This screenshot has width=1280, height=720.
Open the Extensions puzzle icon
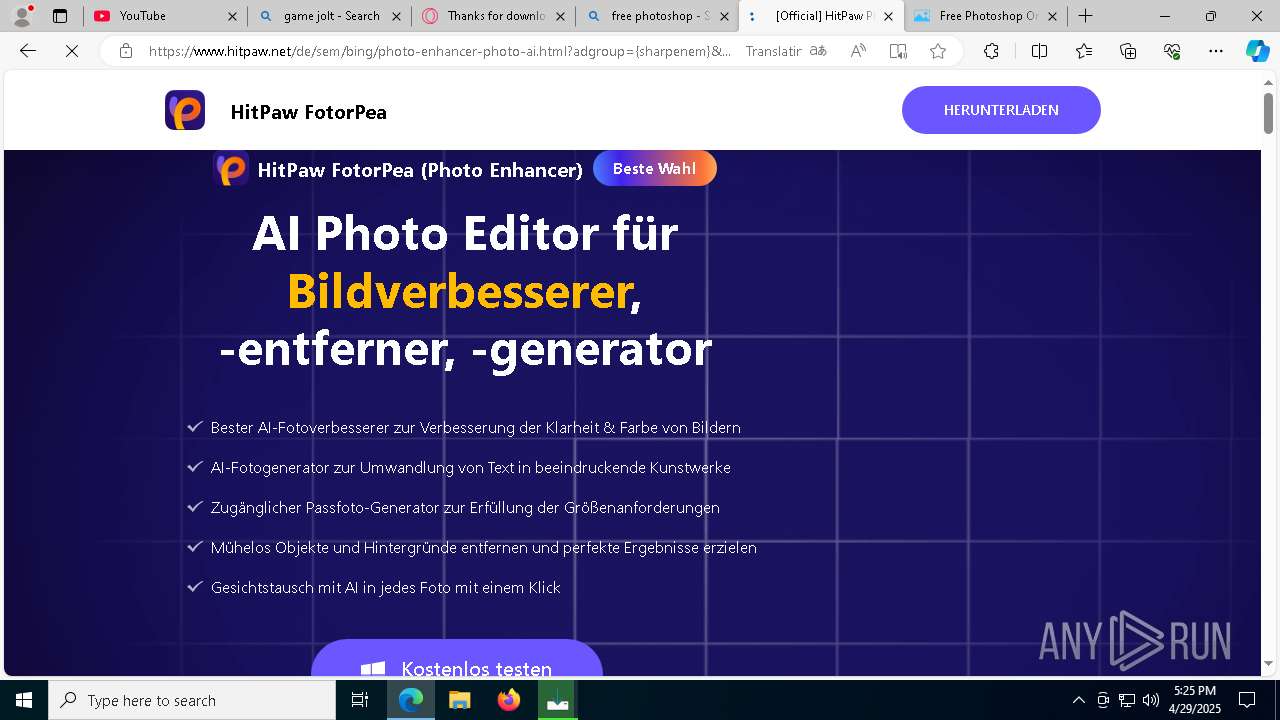991,51
